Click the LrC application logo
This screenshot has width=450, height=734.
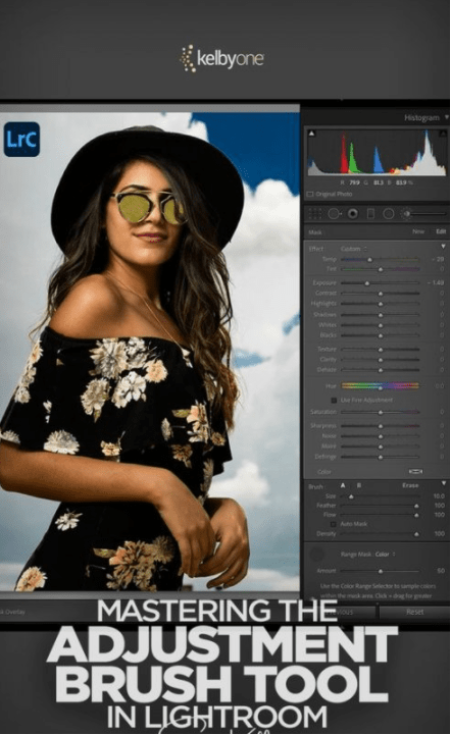coord(22,139)
